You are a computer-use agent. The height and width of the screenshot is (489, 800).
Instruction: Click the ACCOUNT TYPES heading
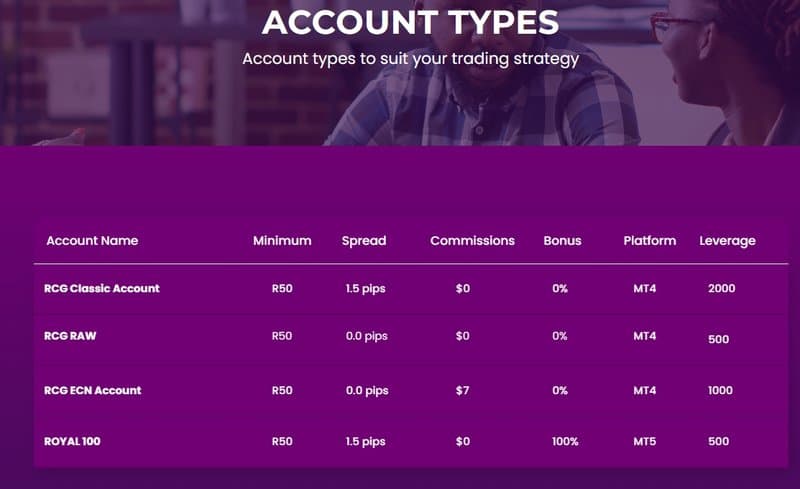point(411,22)
